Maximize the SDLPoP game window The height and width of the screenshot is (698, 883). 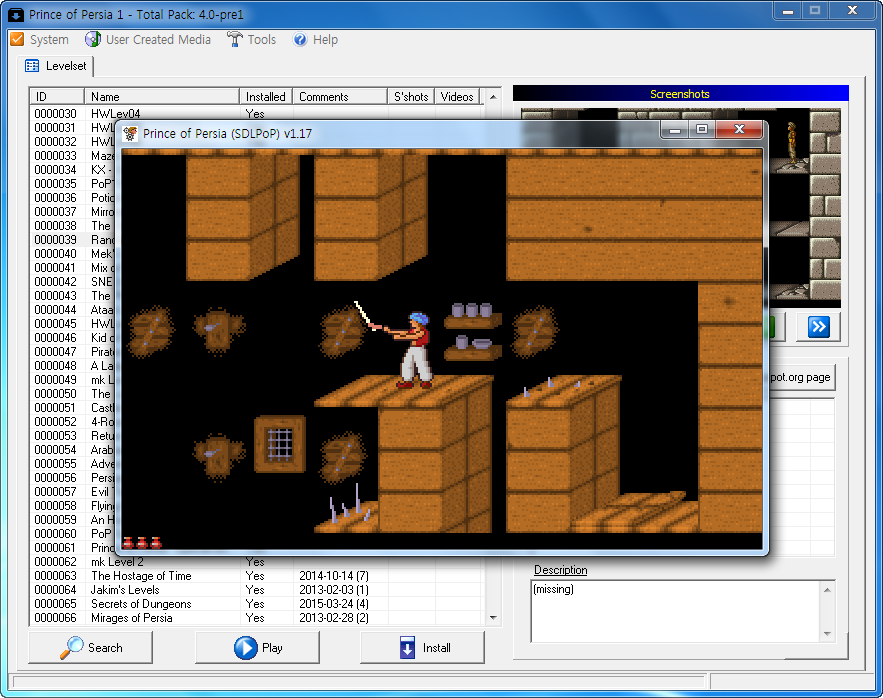click(x=702, y=130)
